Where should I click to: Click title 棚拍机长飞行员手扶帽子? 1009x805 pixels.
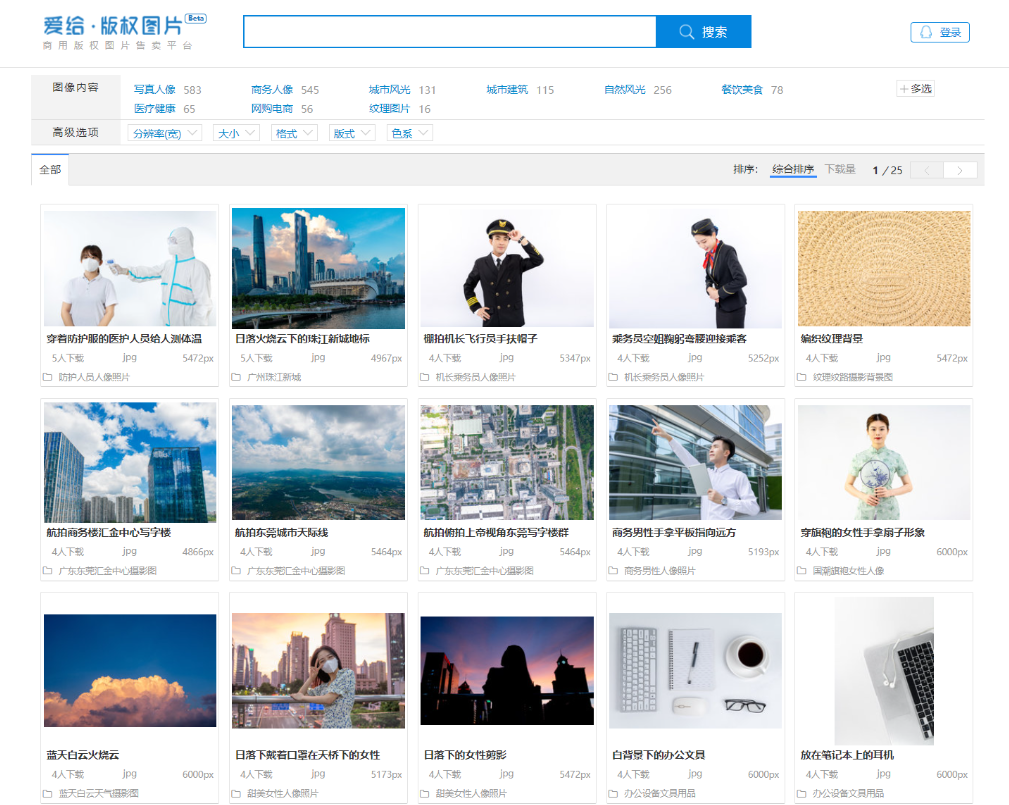[x=480, y=338]
